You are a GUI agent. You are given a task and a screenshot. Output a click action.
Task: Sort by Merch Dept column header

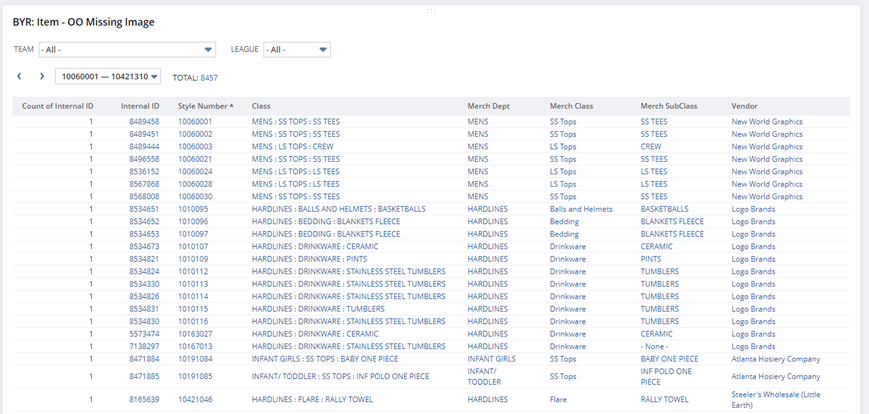(x=488, y=106)
